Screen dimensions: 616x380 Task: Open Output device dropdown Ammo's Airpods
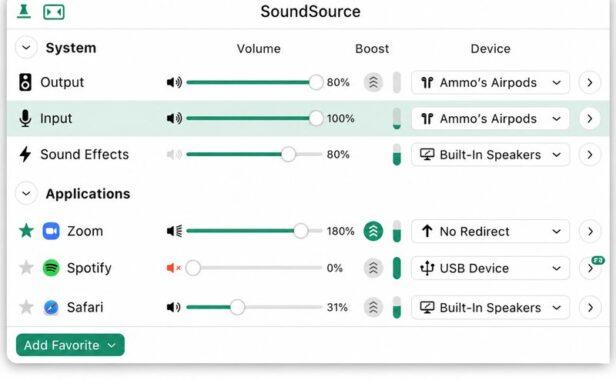click(x=490, y=83)
